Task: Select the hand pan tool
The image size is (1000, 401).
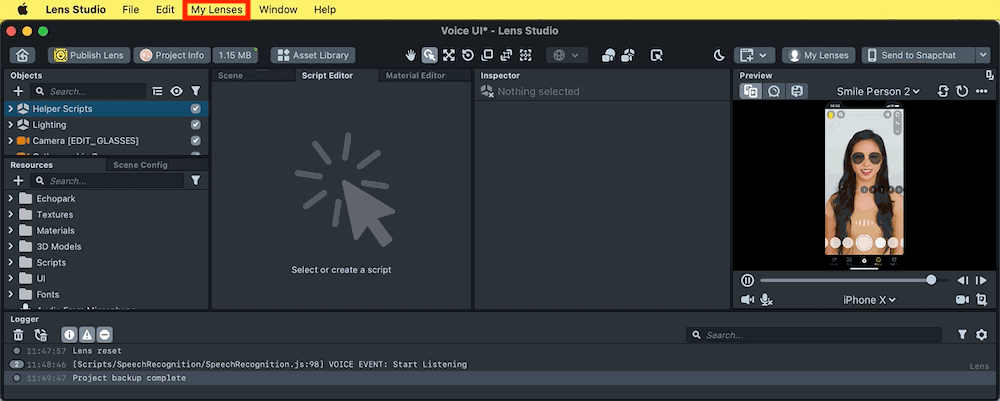Action: point(411,55)
